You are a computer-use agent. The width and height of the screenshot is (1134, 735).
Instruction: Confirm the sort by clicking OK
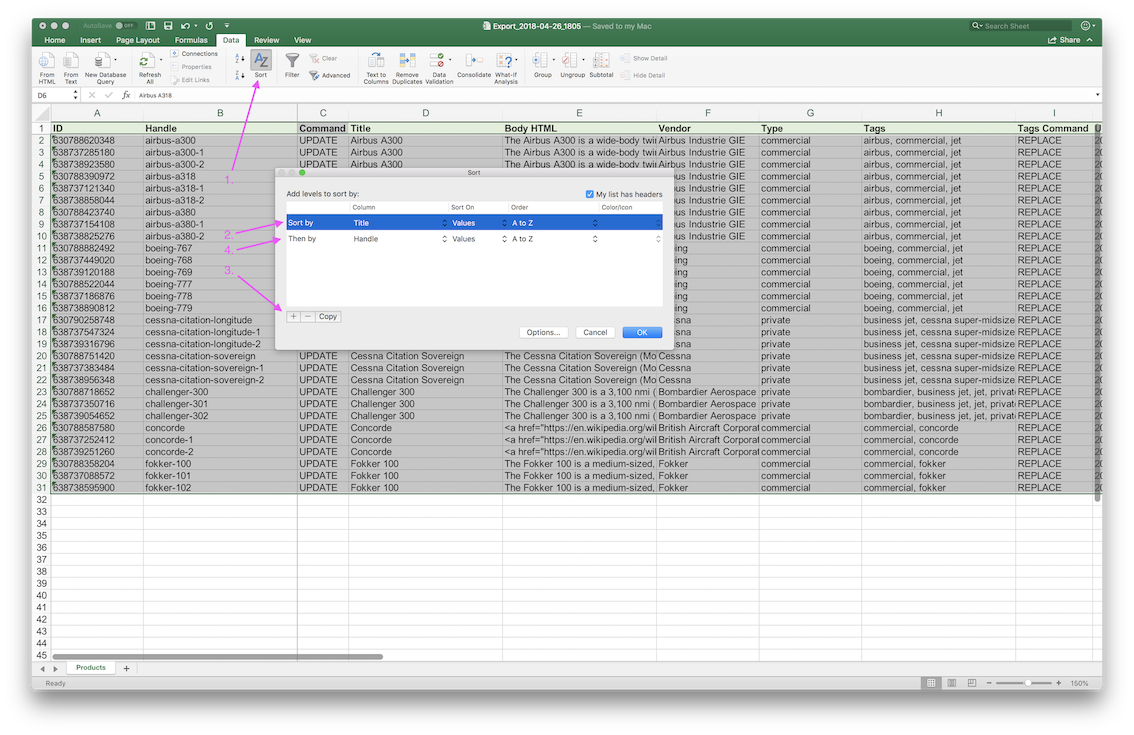pyautogui.click(x=641, y=332)
